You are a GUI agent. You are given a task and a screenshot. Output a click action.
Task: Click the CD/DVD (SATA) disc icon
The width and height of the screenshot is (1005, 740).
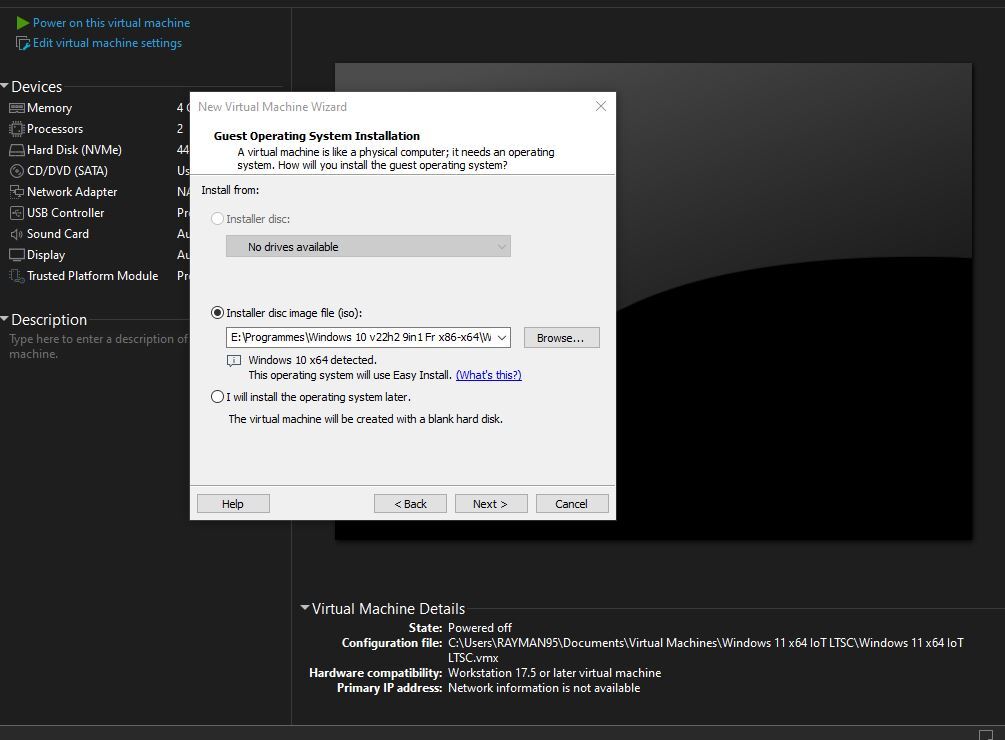(x=17, y=171)
